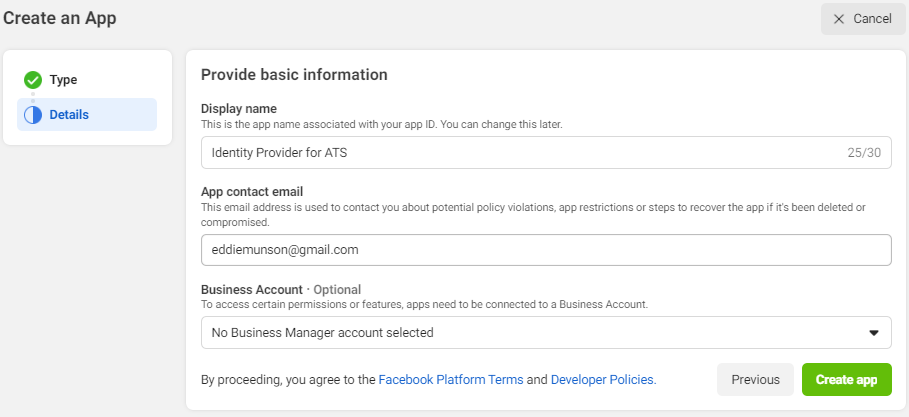This screenshot has width=909, height=417.
Task: Click the 25/30 character counter
Action: (x=863, y=153)
